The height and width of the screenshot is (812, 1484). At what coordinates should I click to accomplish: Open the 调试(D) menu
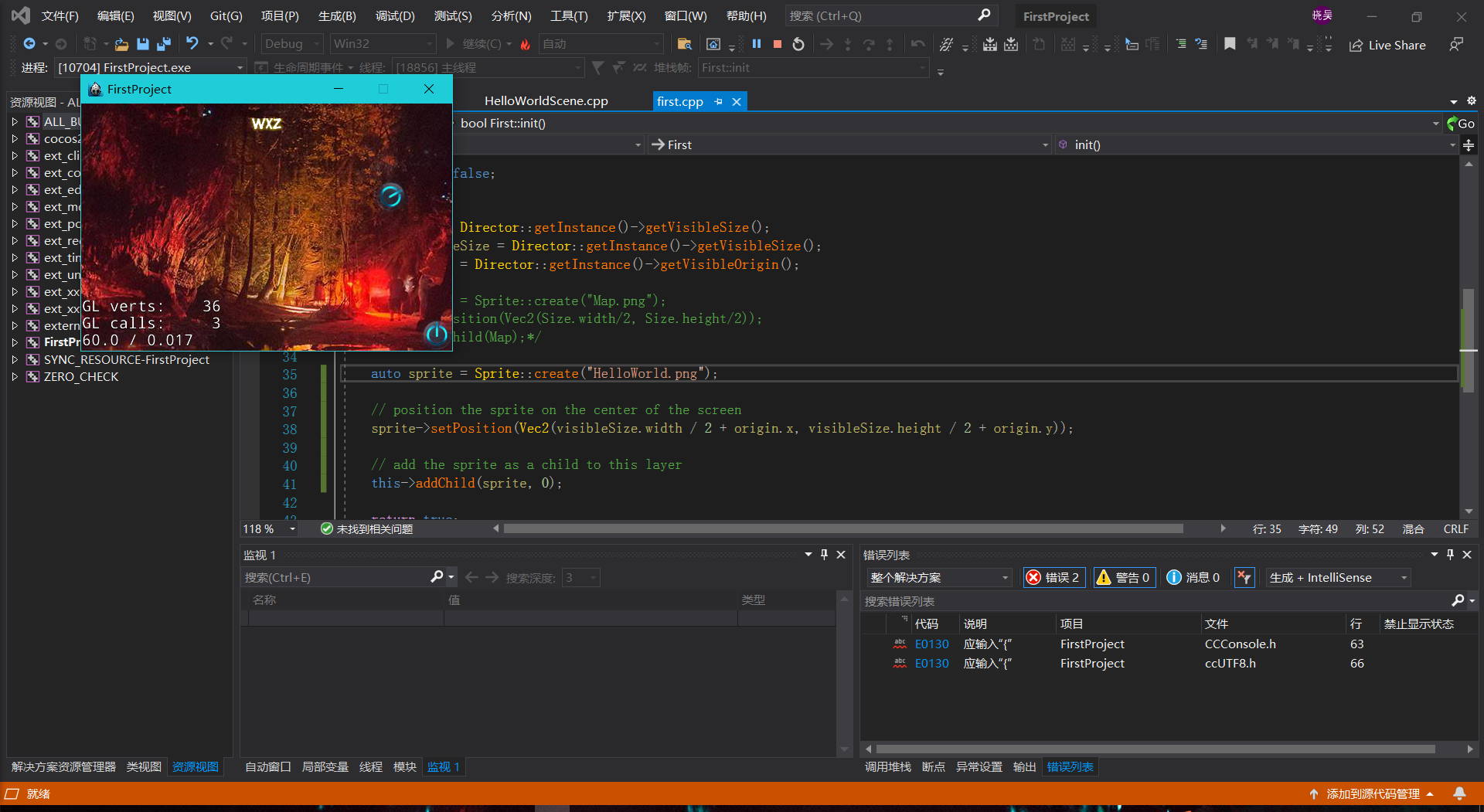(395, 15)
